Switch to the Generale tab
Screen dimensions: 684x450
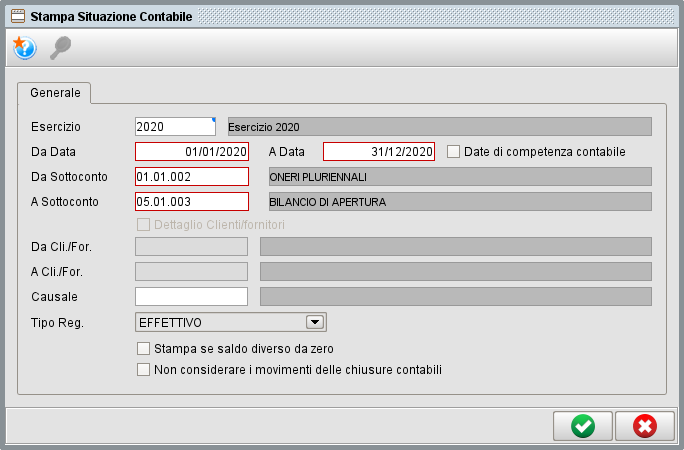(x=55, y=92)
